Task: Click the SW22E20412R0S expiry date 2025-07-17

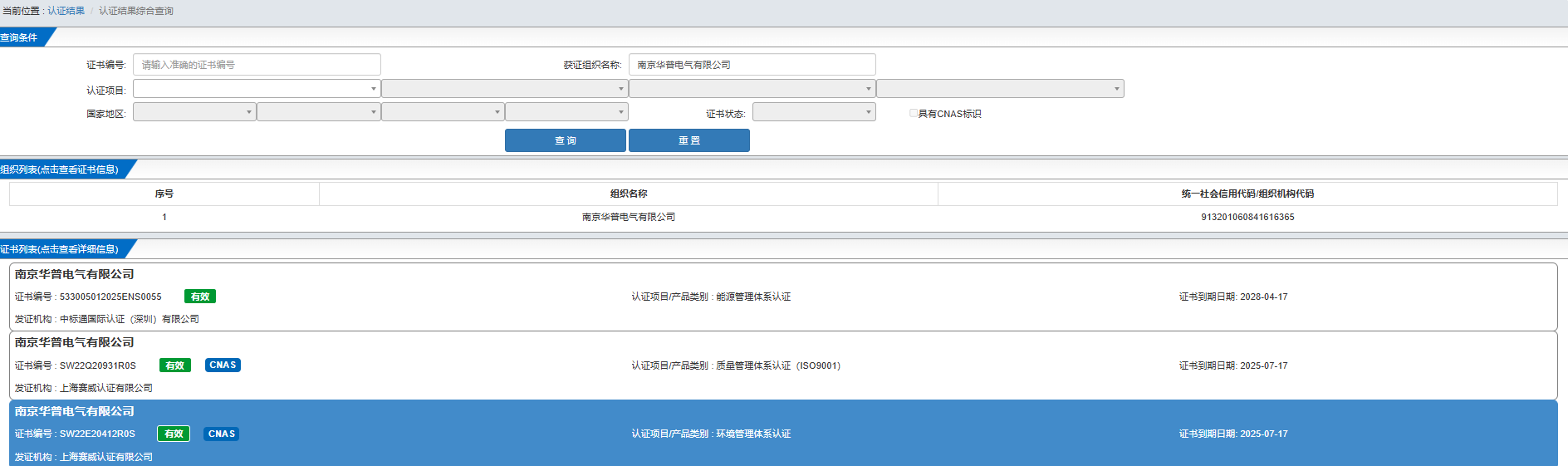Action: (x=1264, y=434)
